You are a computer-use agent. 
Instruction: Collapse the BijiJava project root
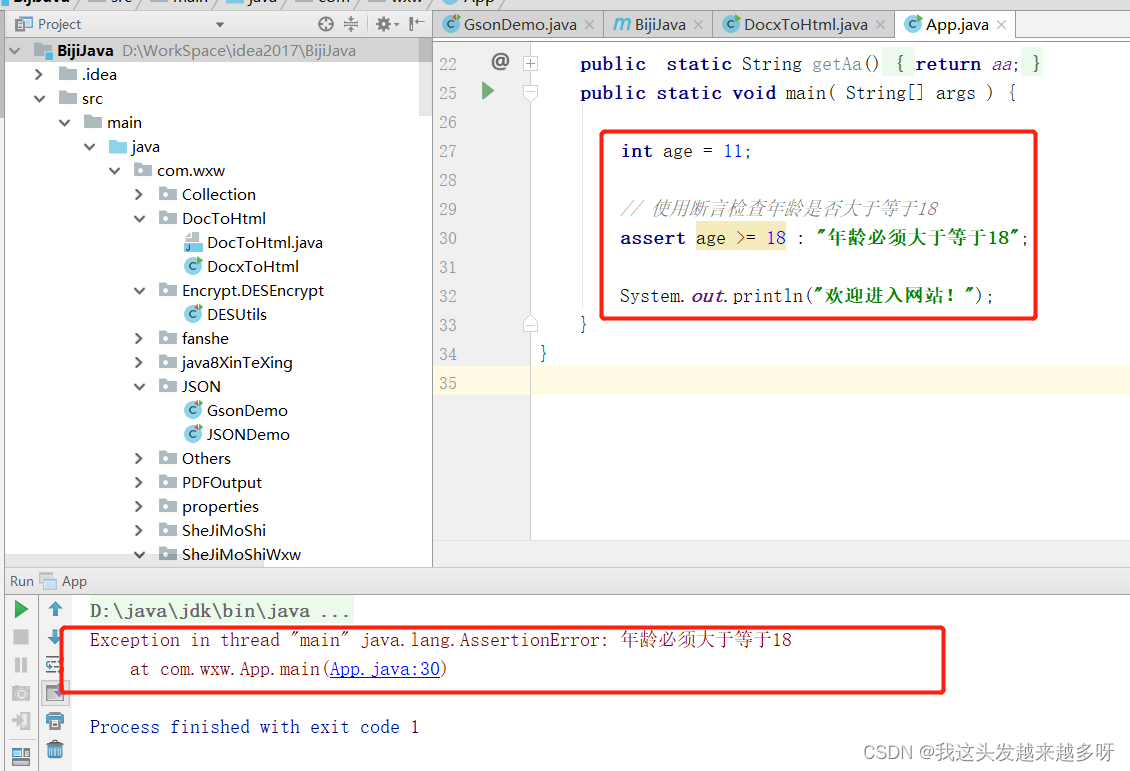point(15,50)
